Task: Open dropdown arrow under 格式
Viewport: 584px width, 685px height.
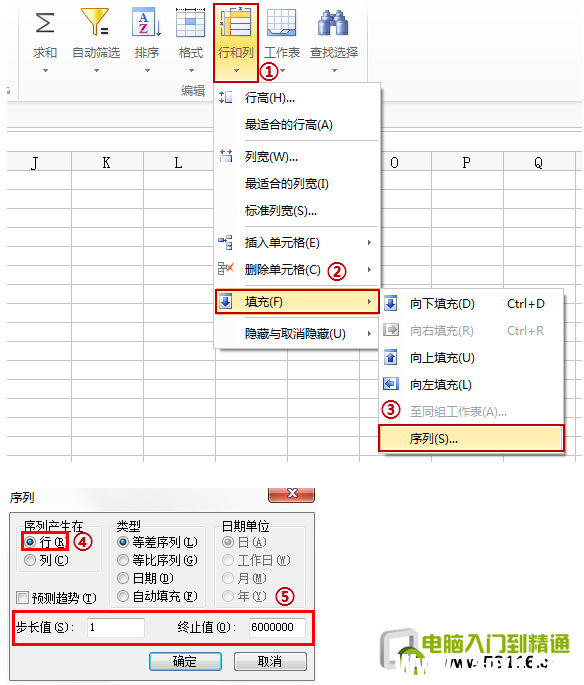Action: [191, 70]
